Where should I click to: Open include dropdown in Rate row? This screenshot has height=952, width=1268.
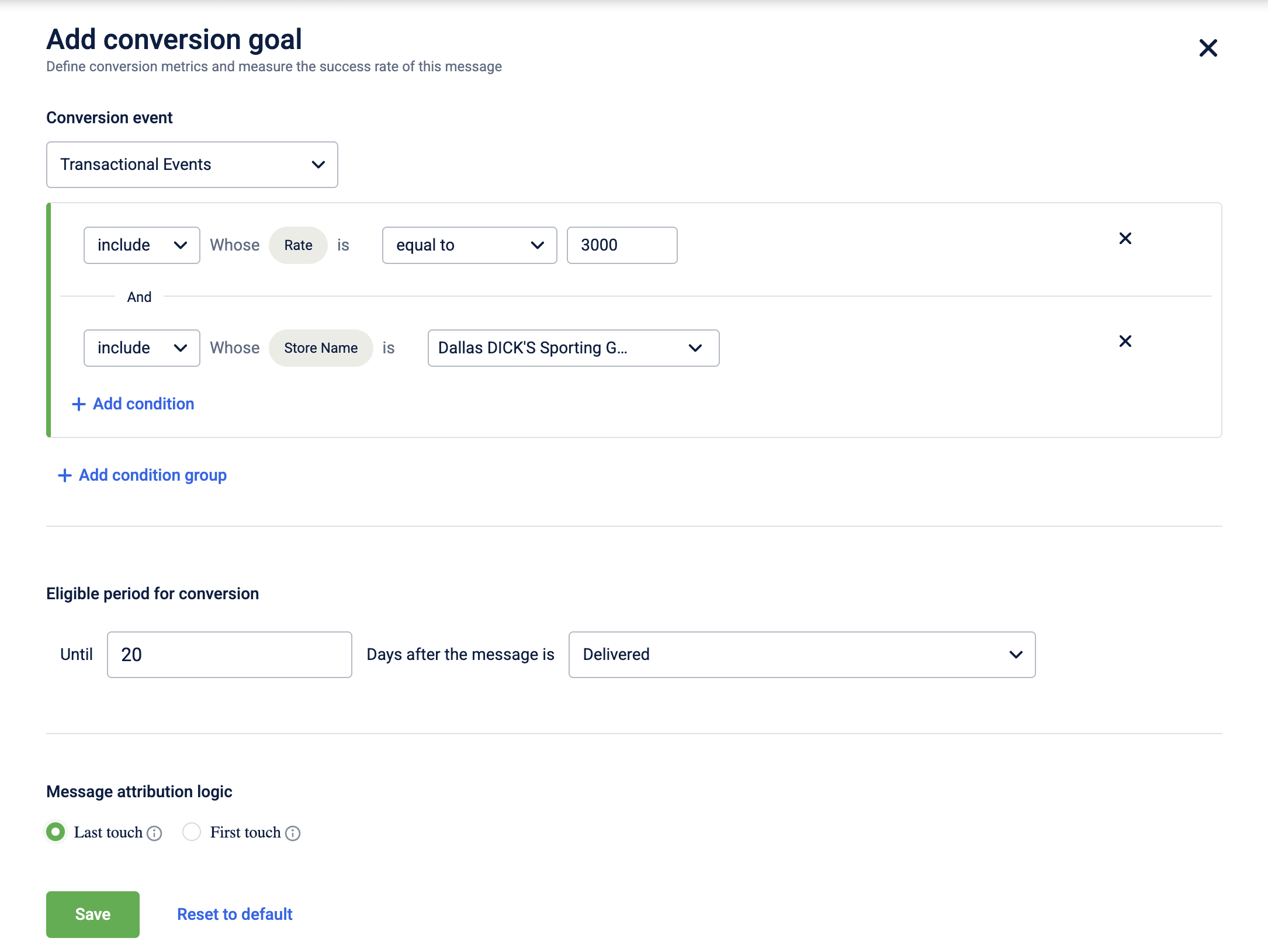tap(141, 245)
